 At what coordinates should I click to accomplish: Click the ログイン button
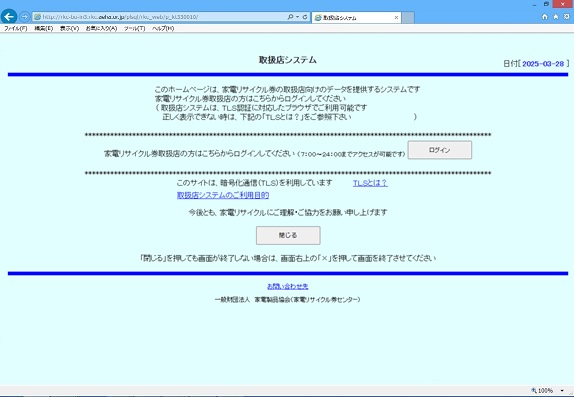click(x=440, y=150)
